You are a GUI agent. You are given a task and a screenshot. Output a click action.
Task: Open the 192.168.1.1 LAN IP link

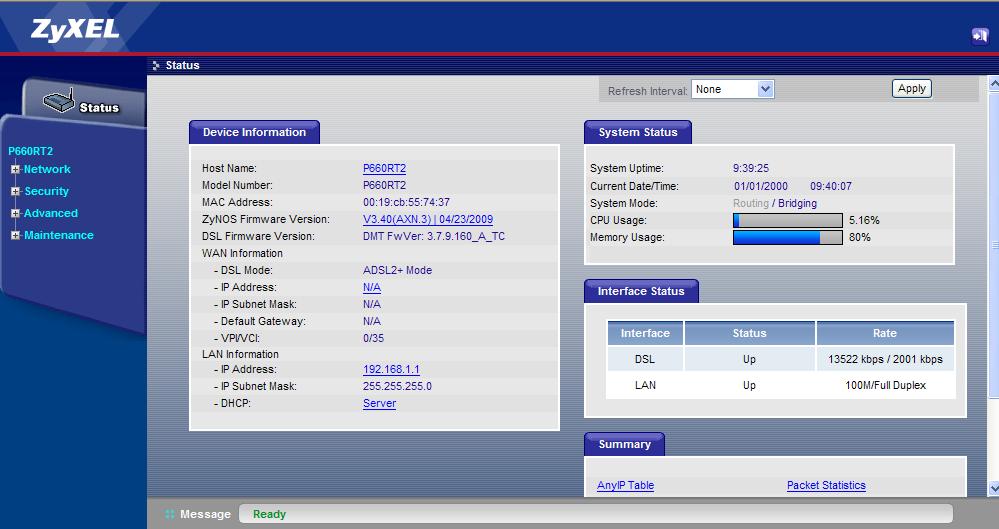(391, 369)
